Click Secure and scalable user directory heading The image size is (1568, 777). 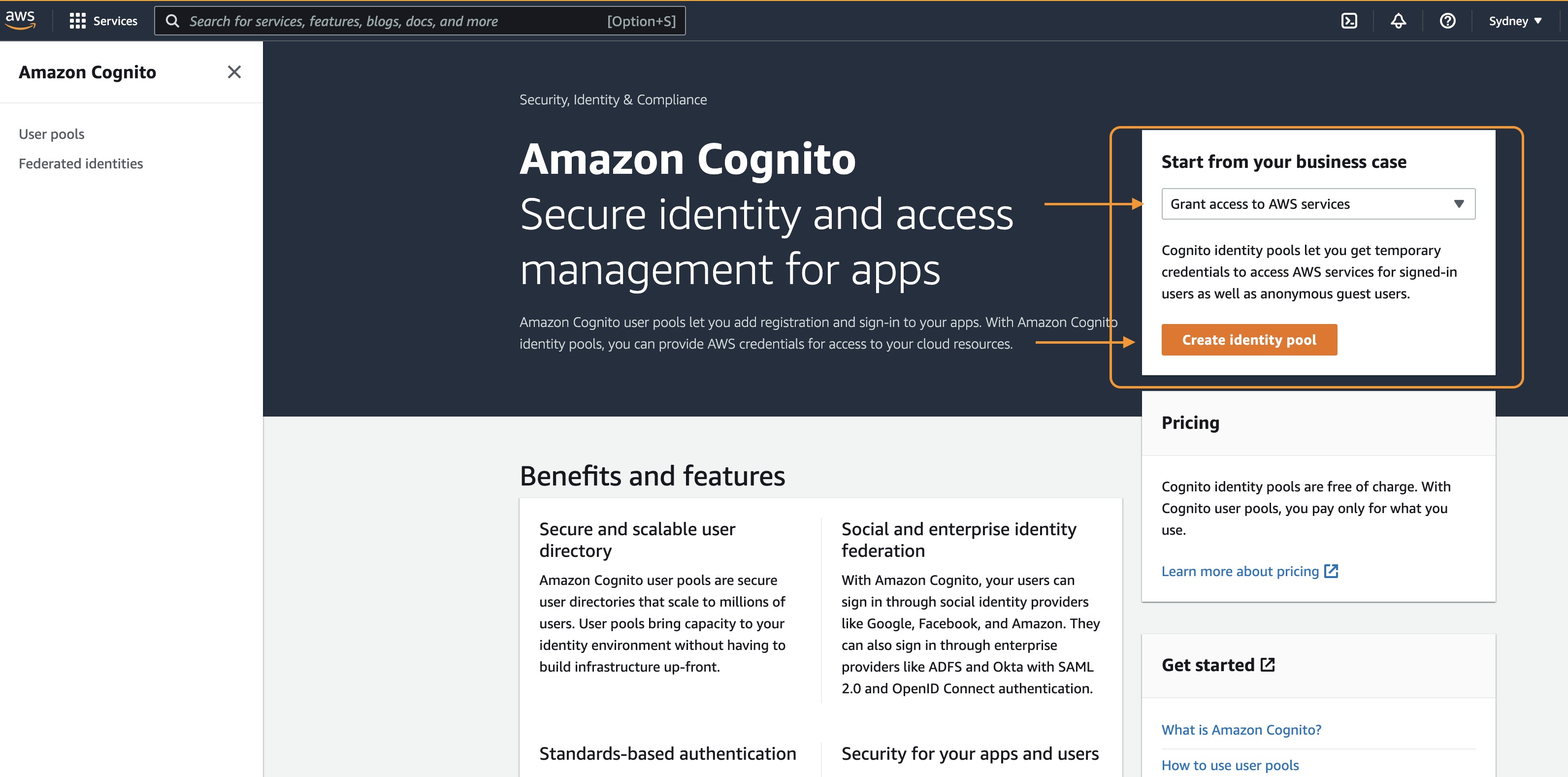click(x=637, y=539)
